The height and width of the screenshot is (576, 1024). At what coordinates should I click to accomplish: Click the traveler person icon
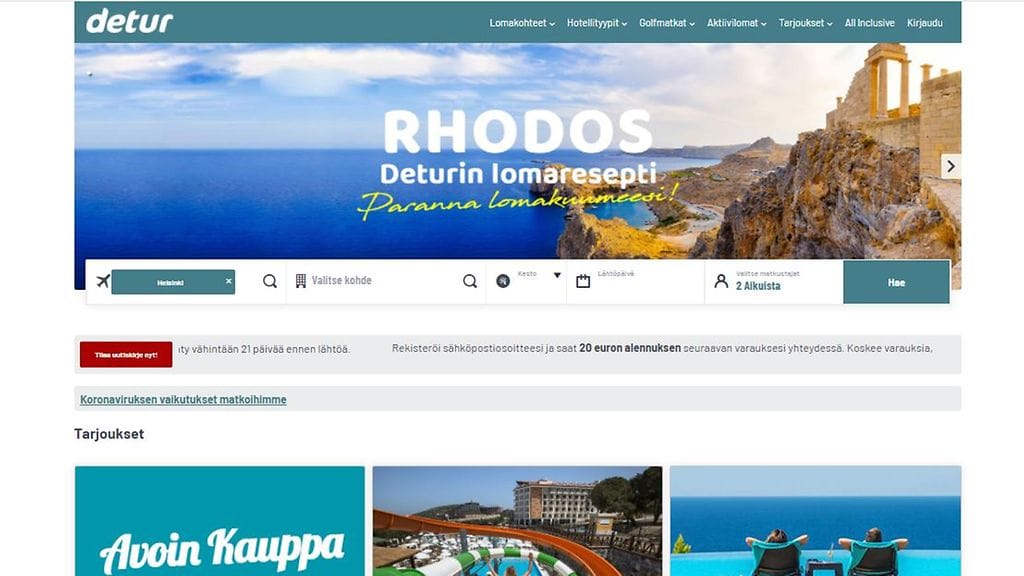click(x=721, y=281)
